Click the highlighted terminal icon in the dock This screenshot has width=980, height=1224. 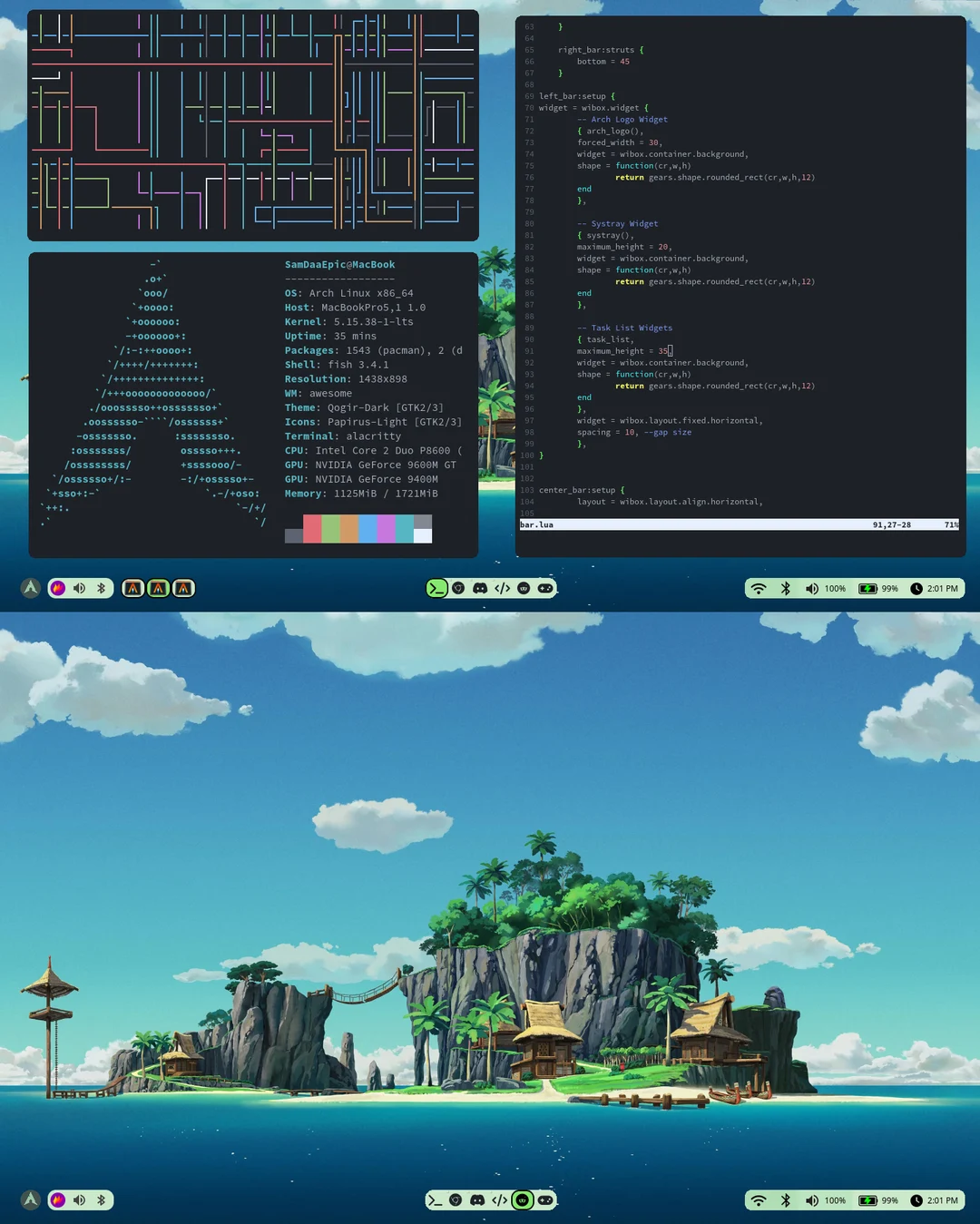tap(436, 588)
